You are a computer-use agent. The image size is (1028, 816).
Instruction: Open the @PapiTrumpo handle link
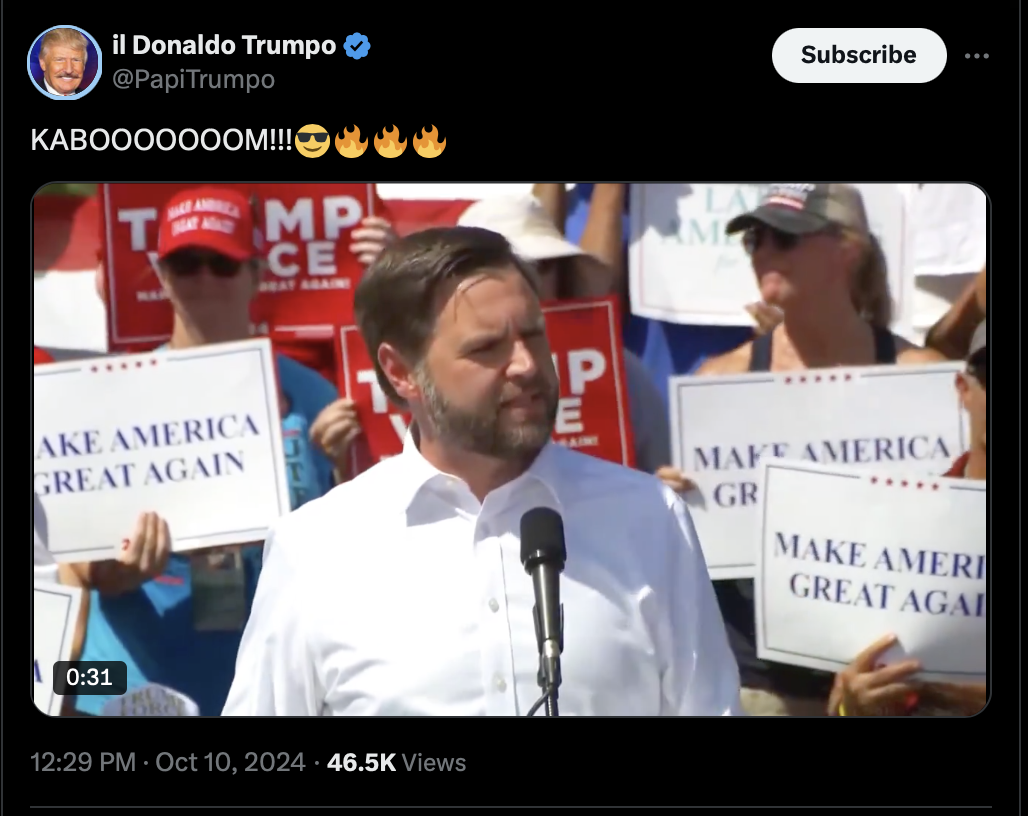(193, 79)
